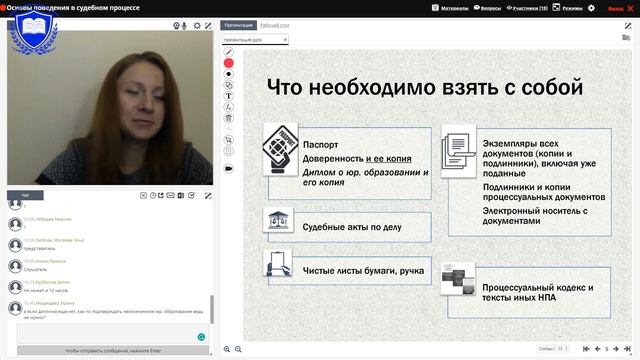Click the trash bin clear-drawings icon
The image size is (640, 360).
coord(229,118)
